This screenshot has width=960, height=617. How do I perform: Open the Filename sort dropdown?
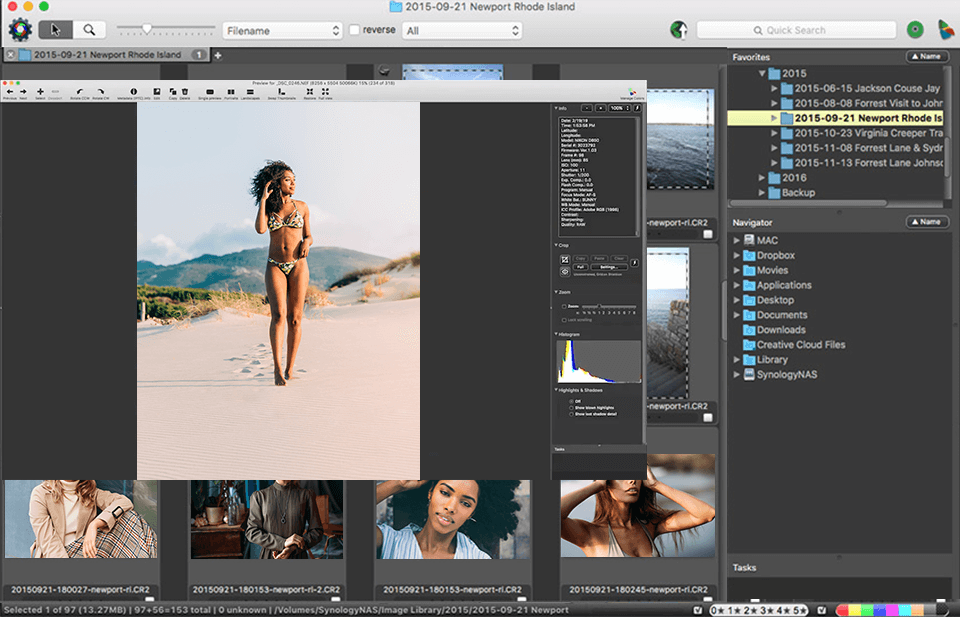[281, 30]
